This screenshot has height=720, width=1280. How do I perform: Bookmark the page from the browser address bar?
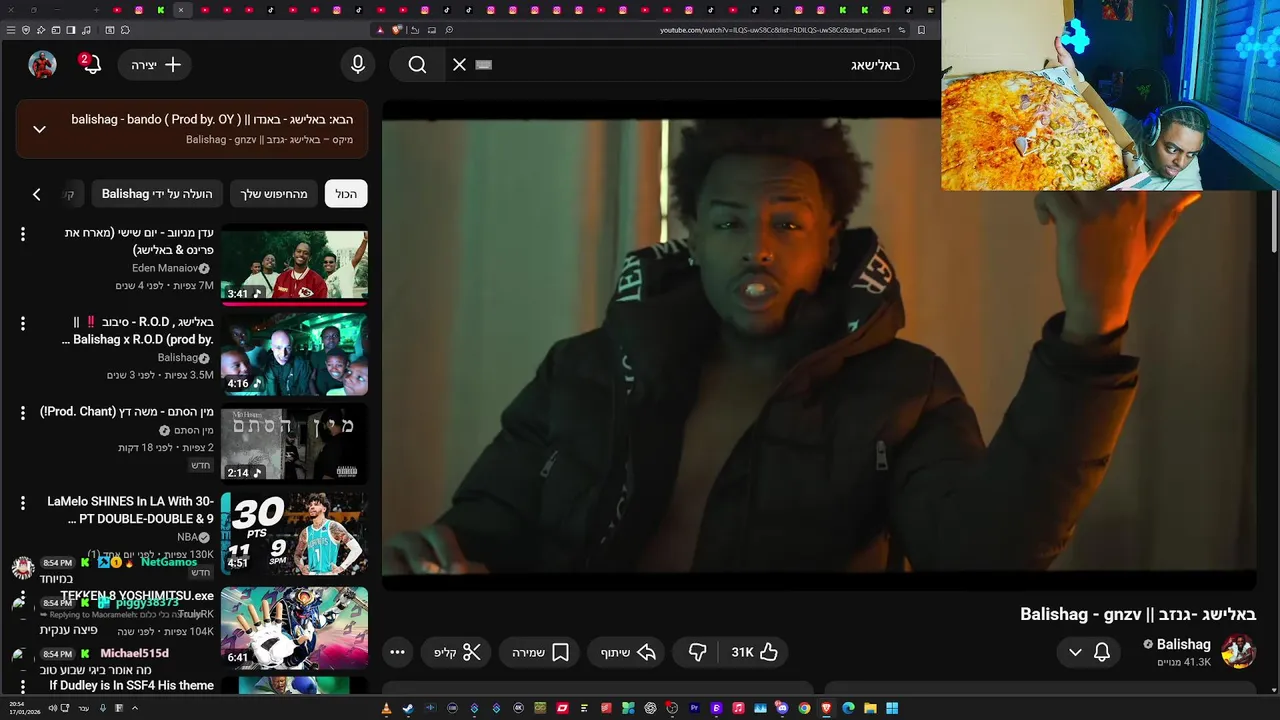921,30
